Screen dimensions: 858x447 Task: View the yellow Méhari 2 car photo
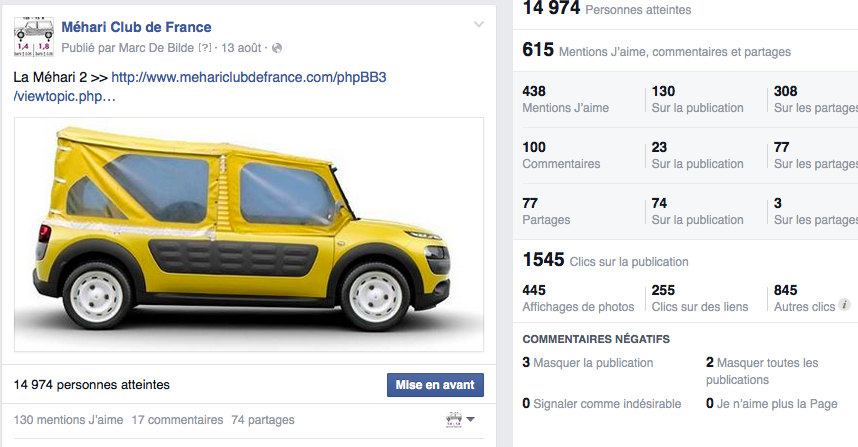click(249, 234)
